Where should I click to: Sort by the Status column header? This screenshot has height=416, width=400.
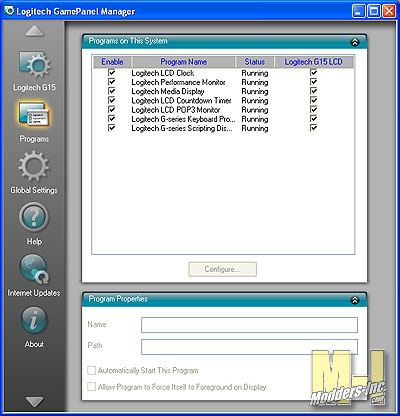point(255,62)
